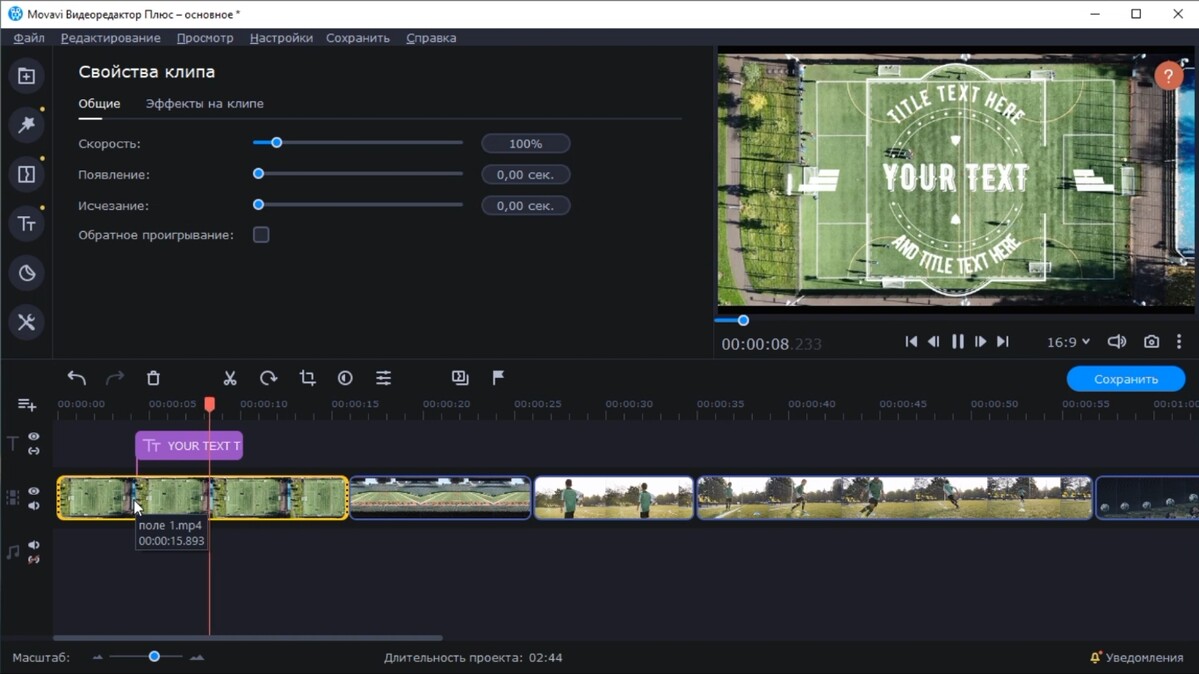This screenshot has width=1199, height=674.
Task: Hide the title track with eye icon
Action: pyautogui.click(x=34, y=437)
